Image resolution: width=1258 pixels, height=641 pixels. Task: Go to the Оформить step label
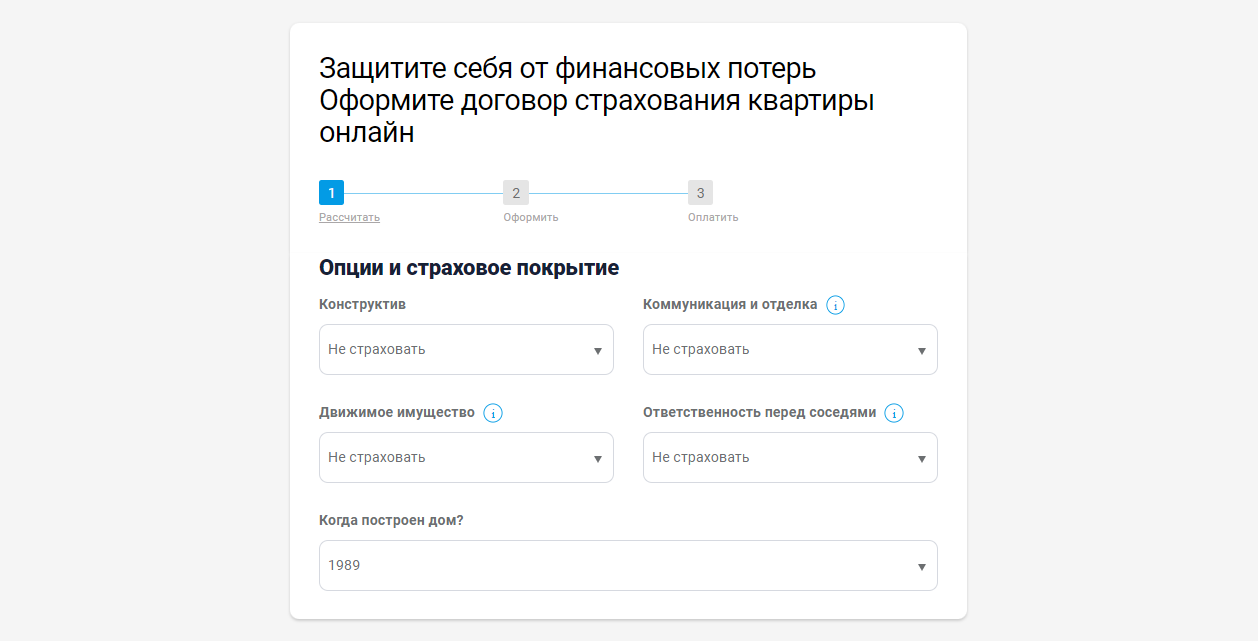pyautogui.click(x=531, y=217)
